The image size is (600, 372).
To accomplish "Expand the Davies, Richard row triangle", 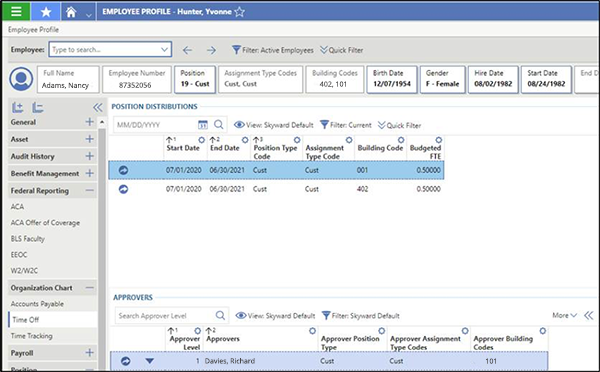I will [150, 361].
